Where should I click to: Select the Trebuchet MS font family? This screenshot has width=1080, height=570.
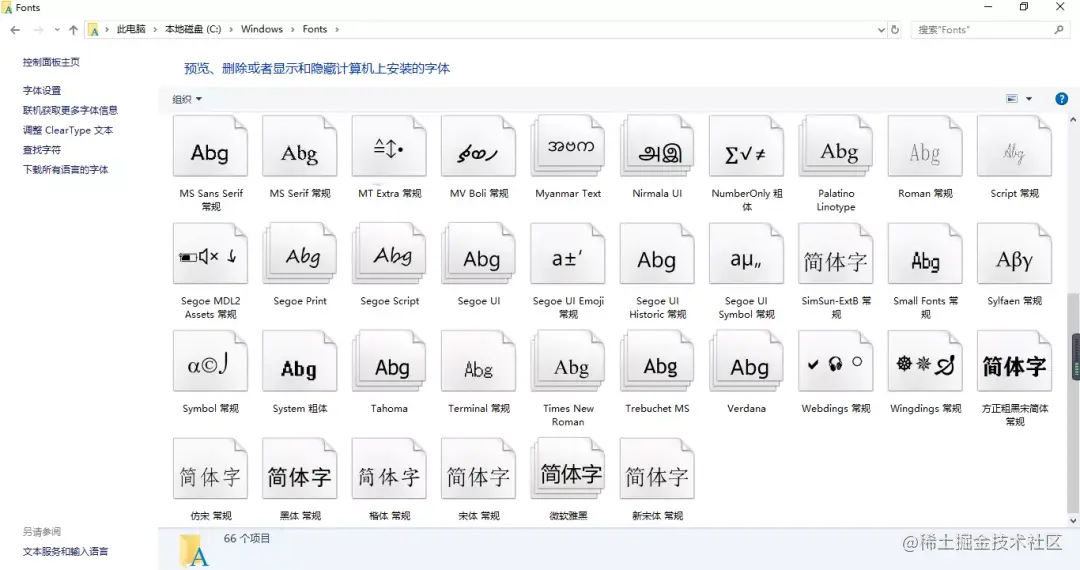click(x=657, y=361)
